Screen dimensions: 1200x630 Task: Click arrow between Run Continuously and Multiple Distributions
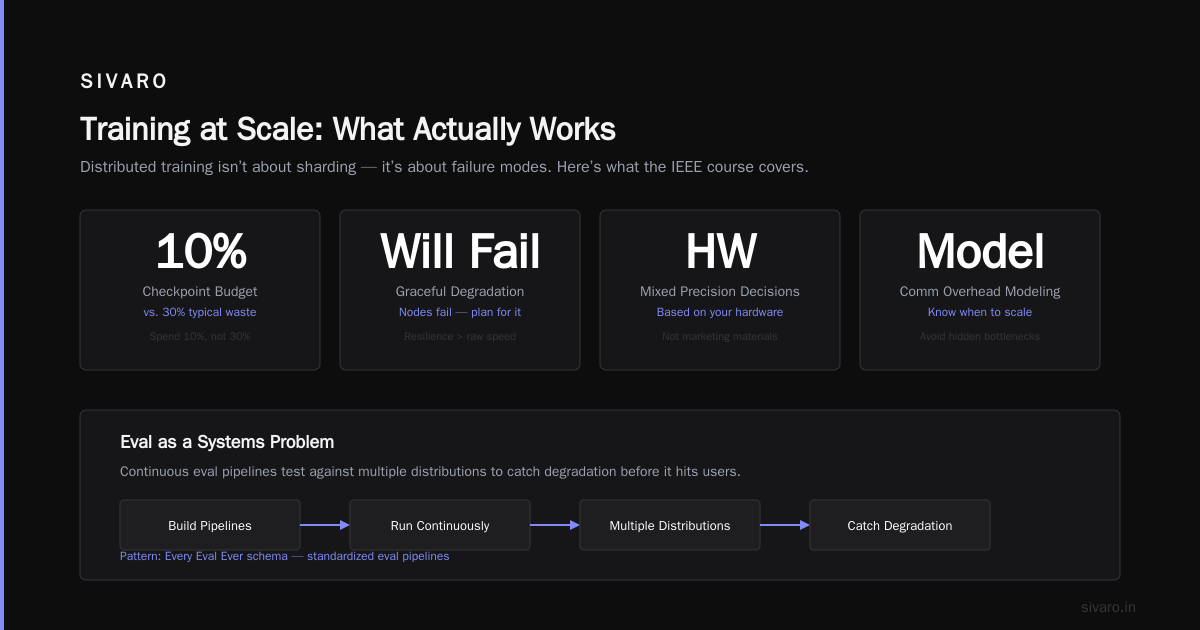pyautogui.click(x=555, y=525)
